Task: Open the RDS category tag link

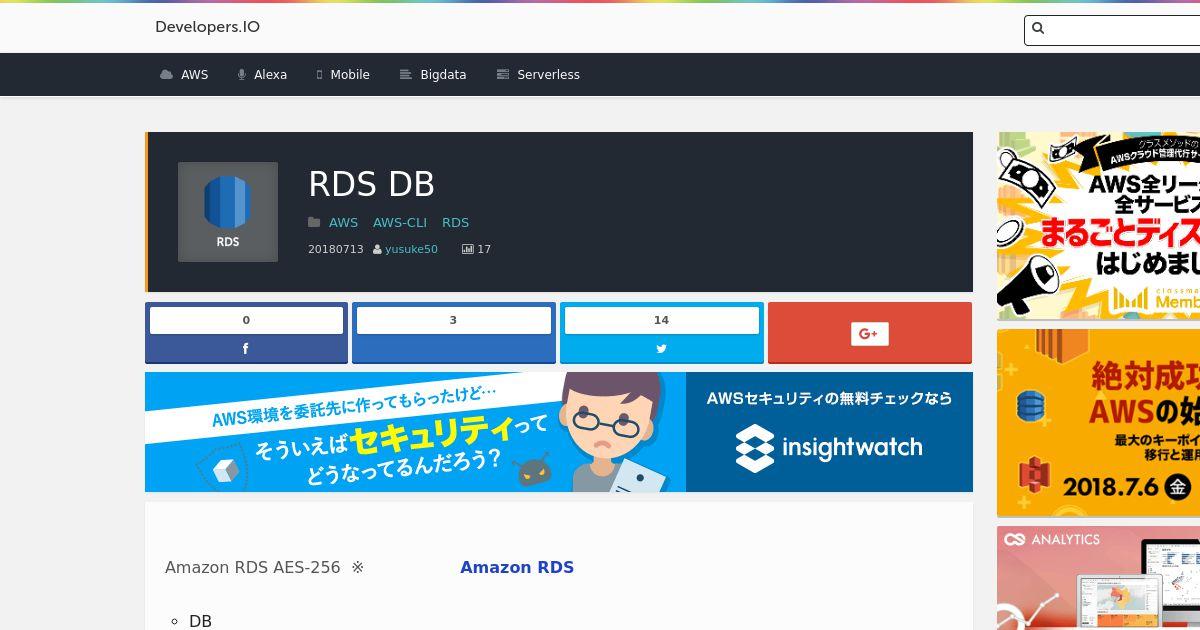Action: (455, 223)
